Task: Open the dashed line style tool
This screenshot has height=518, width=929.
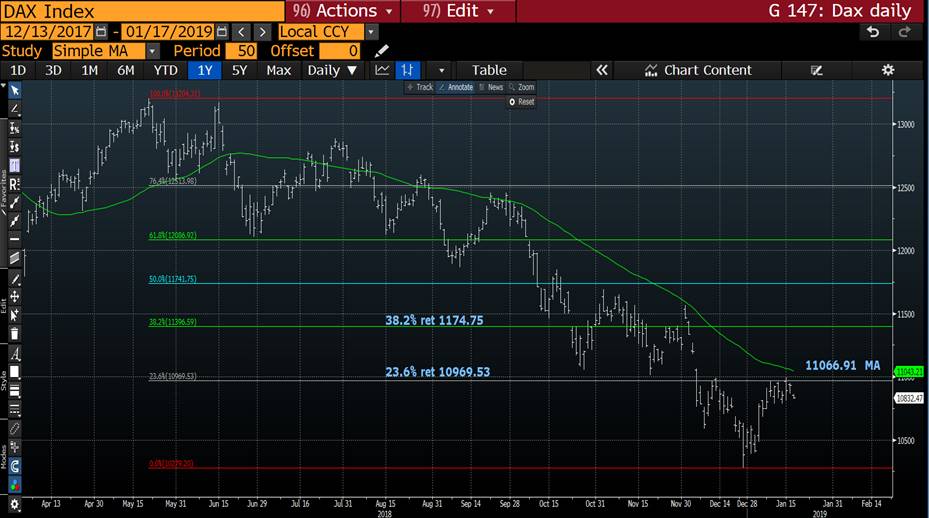Action: point(15,409)
